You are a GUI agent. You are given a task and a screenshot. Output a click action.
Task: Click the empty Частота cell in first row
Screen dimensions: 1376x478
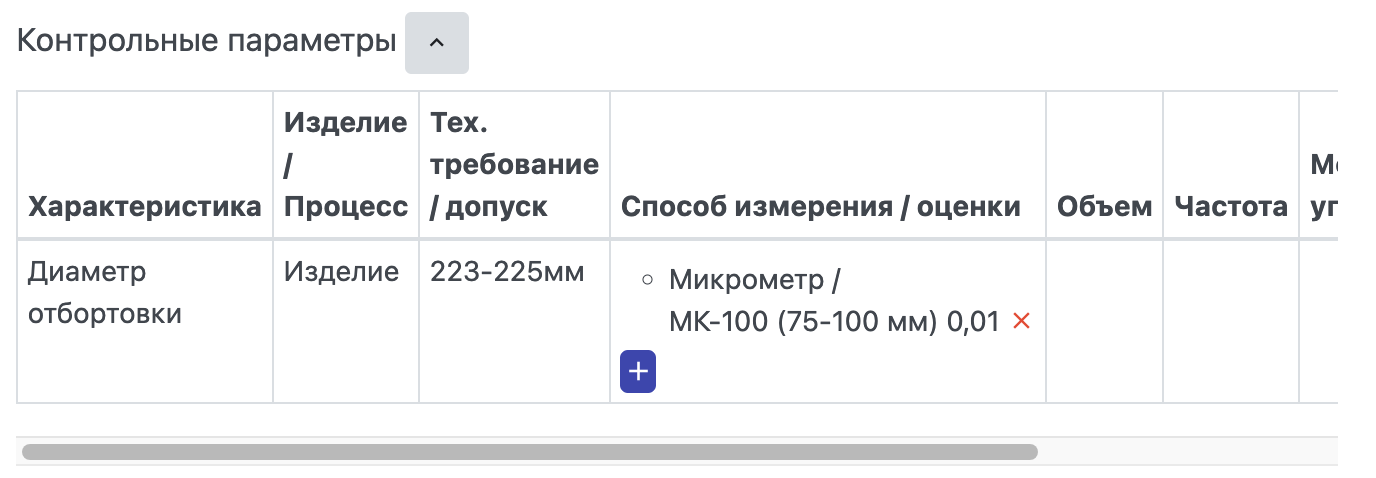tap(1231, 321)
